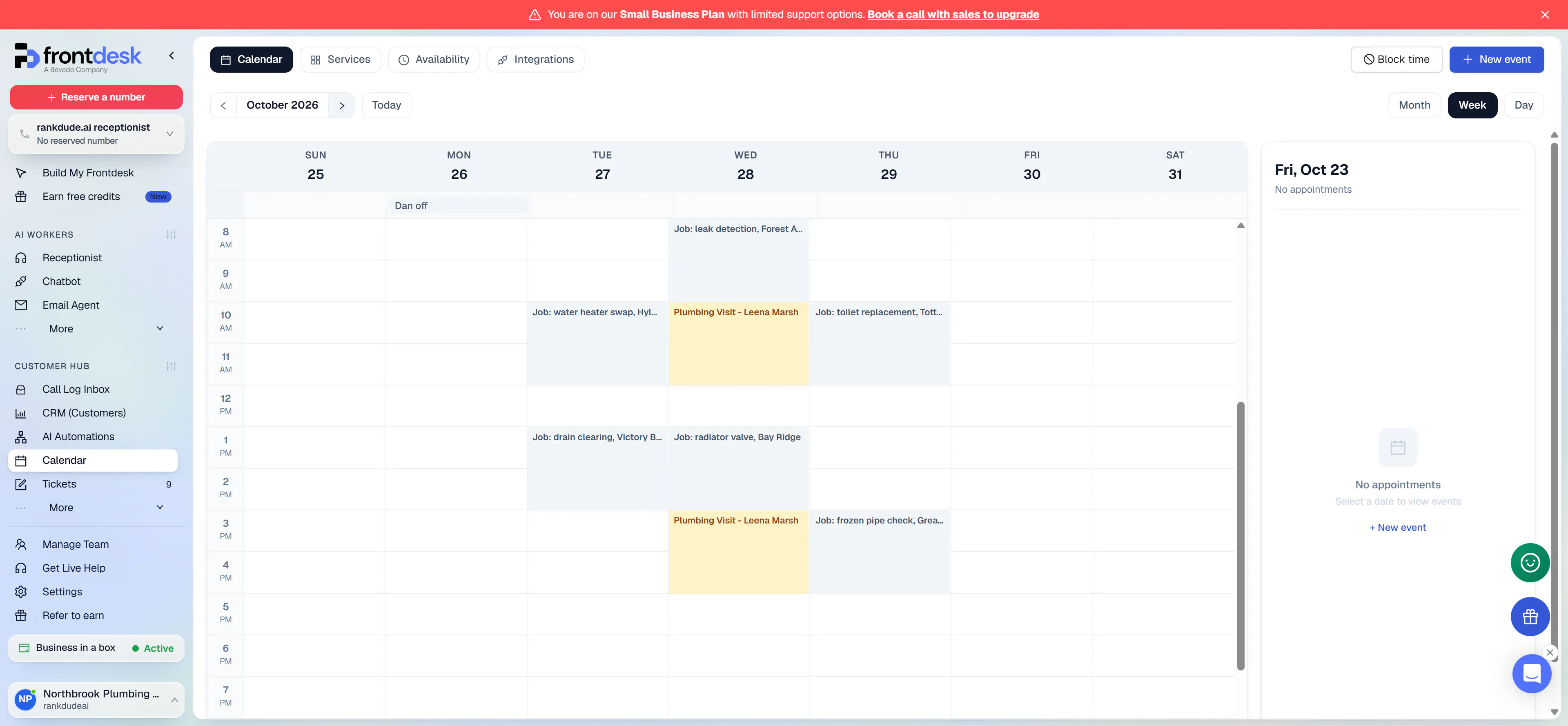This screenshot has width=1568, height=726.
Task: Switch calendar to Month view
Action: [x=1414, y=105]
